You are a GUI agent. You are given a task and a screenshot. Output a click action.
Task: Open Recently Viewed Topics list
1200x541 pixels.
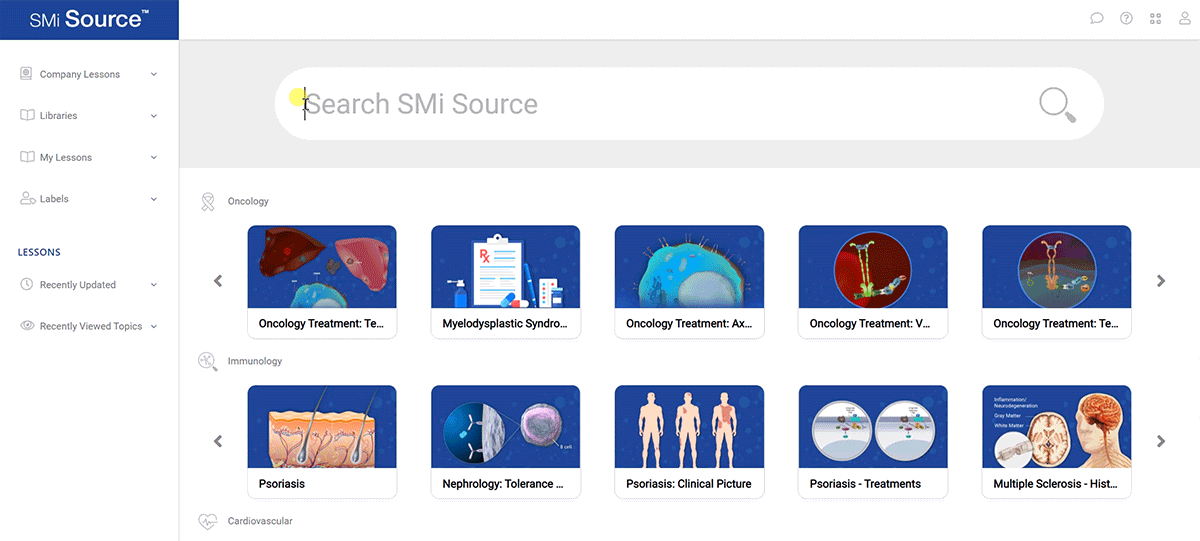[x=90, y=326]
